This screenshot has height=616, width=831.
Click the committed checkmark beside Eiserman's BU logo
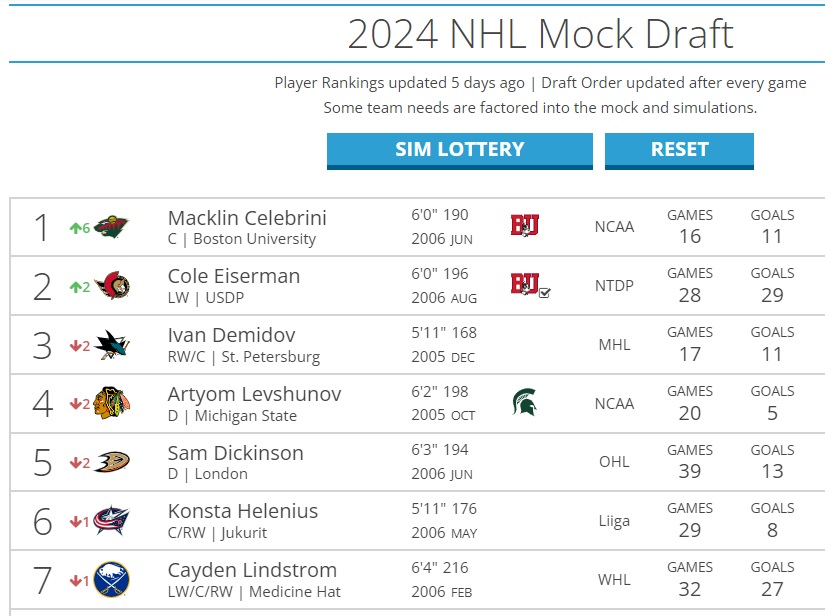(545, 293)
